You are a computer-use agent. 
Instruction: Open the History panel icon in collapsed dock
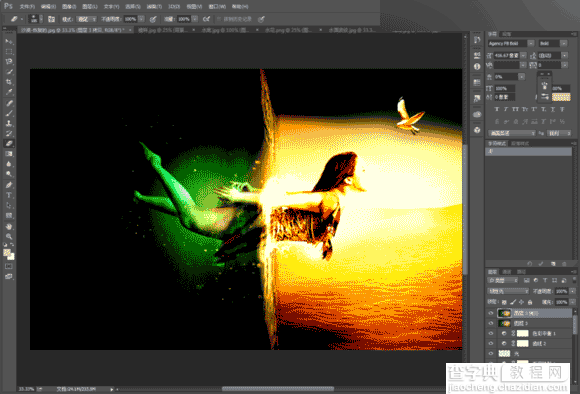click(477, 40)
